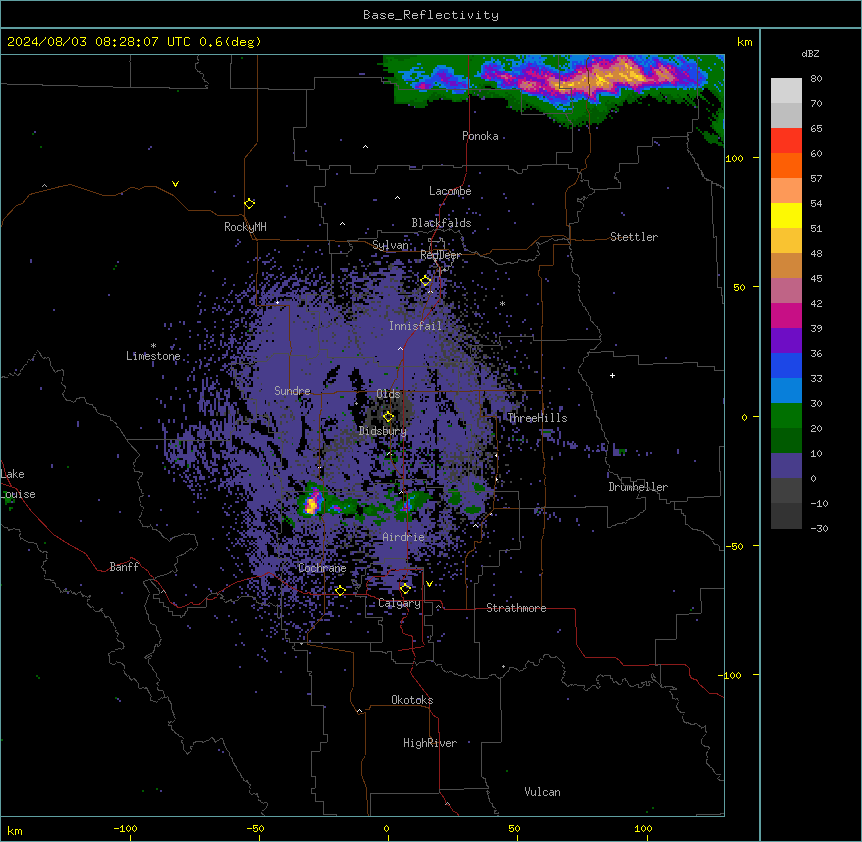Click the Stettler label
This screenshot has width=862, height=842.
pyautogui.click(x=634, y=237)
